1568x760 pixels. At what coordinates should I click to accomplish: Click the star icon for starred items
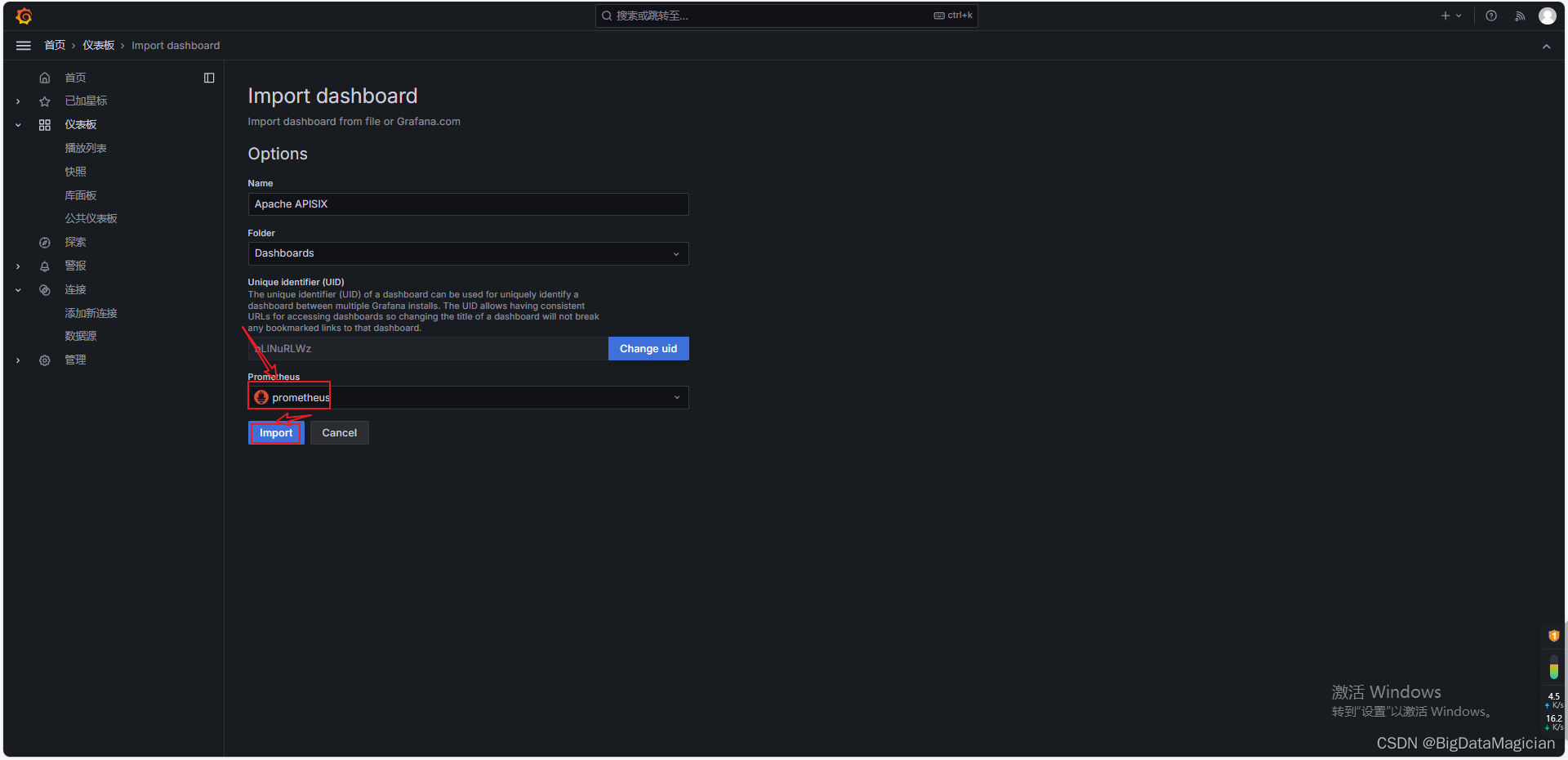(45, 101)
